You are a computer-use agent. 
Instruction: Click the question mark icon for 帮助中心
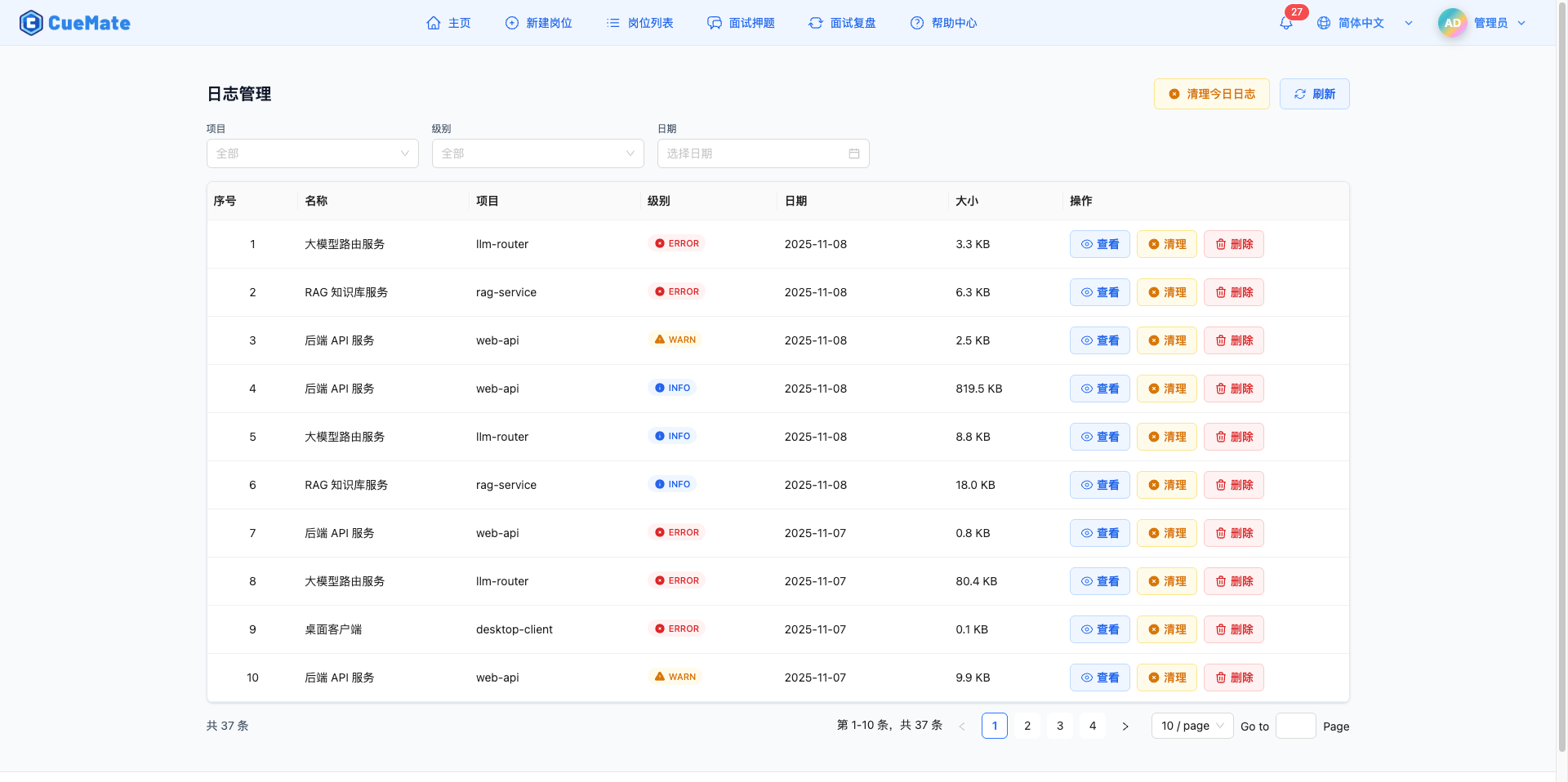[x=917, y=23]
